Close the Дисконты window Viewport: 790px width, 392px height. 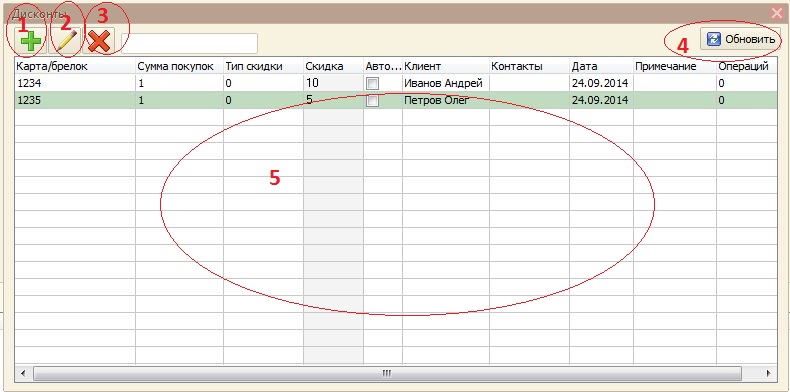(777, 14)
